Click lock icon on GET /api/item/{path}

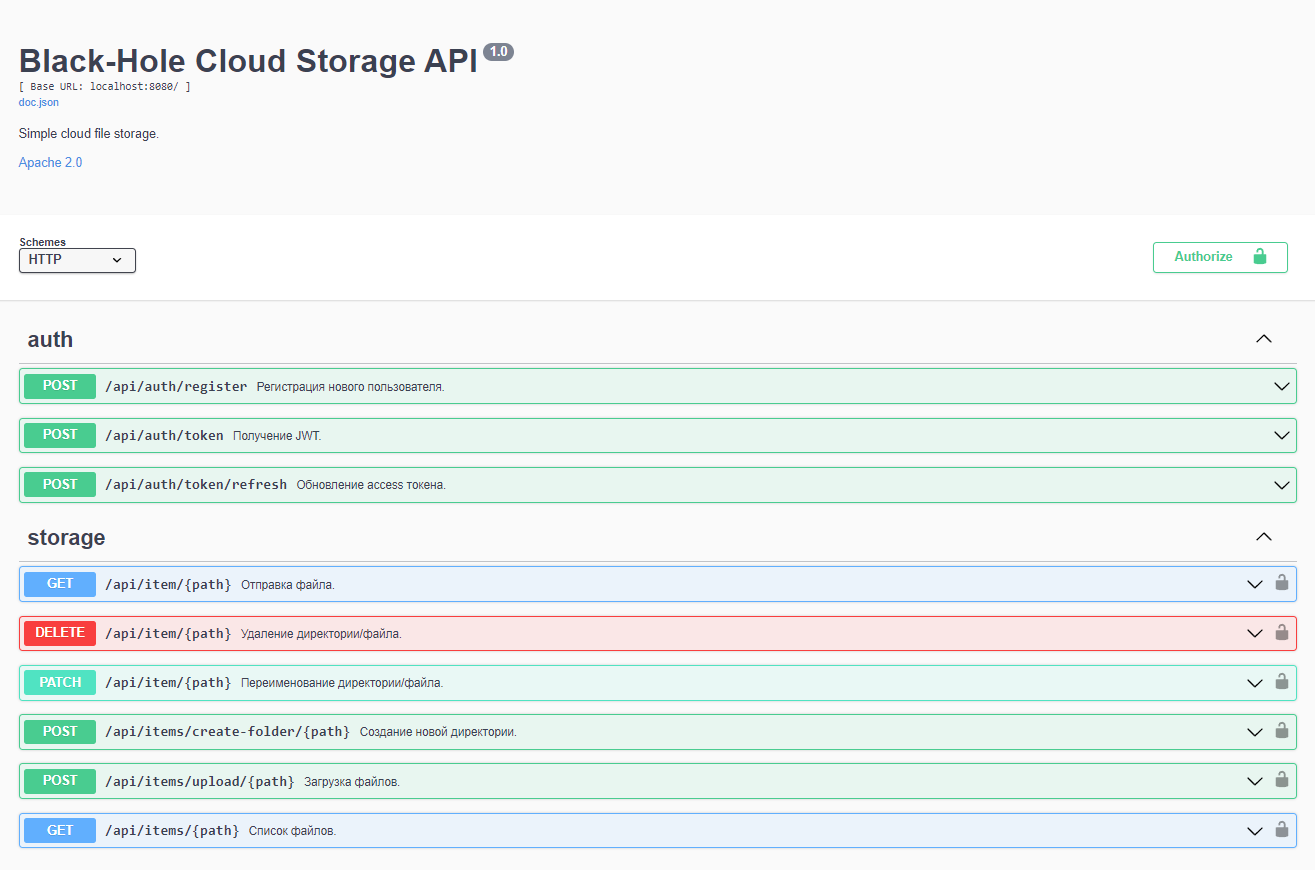point(1281,583)
